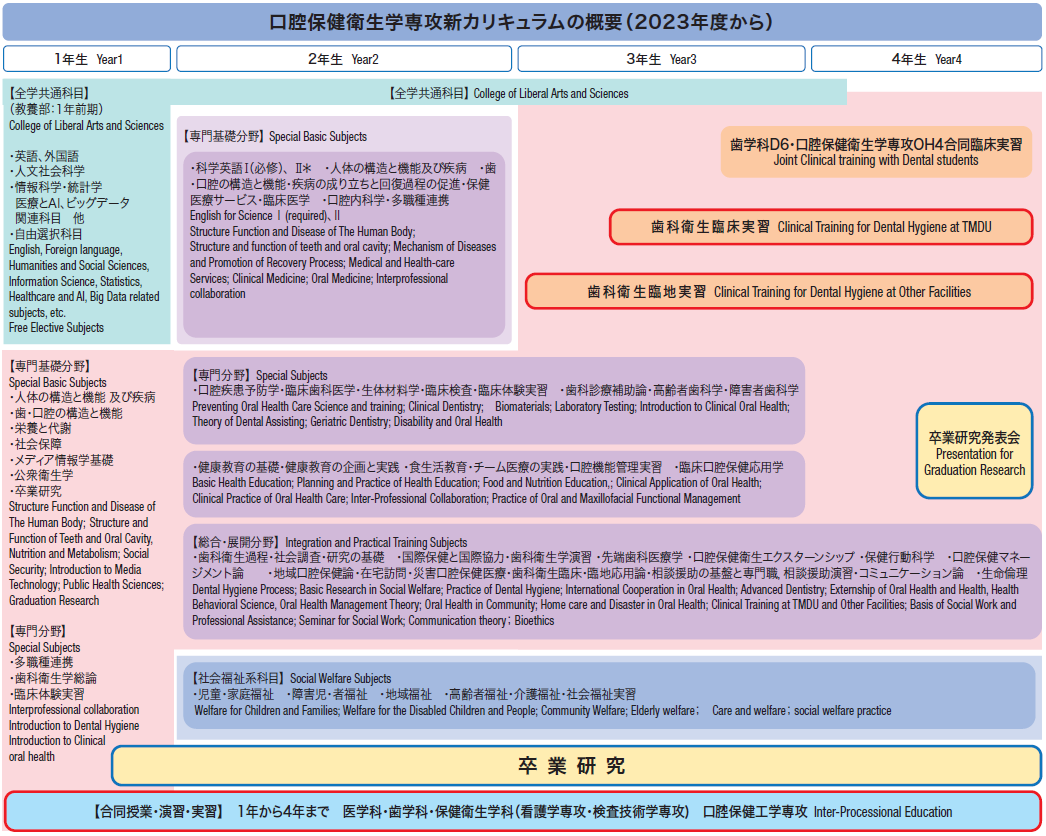Click the heading 【総合・展開分野】Integration and Practical Training Subjects
The height and width of the screenshot is (836, 1046).
pos(330,542)
